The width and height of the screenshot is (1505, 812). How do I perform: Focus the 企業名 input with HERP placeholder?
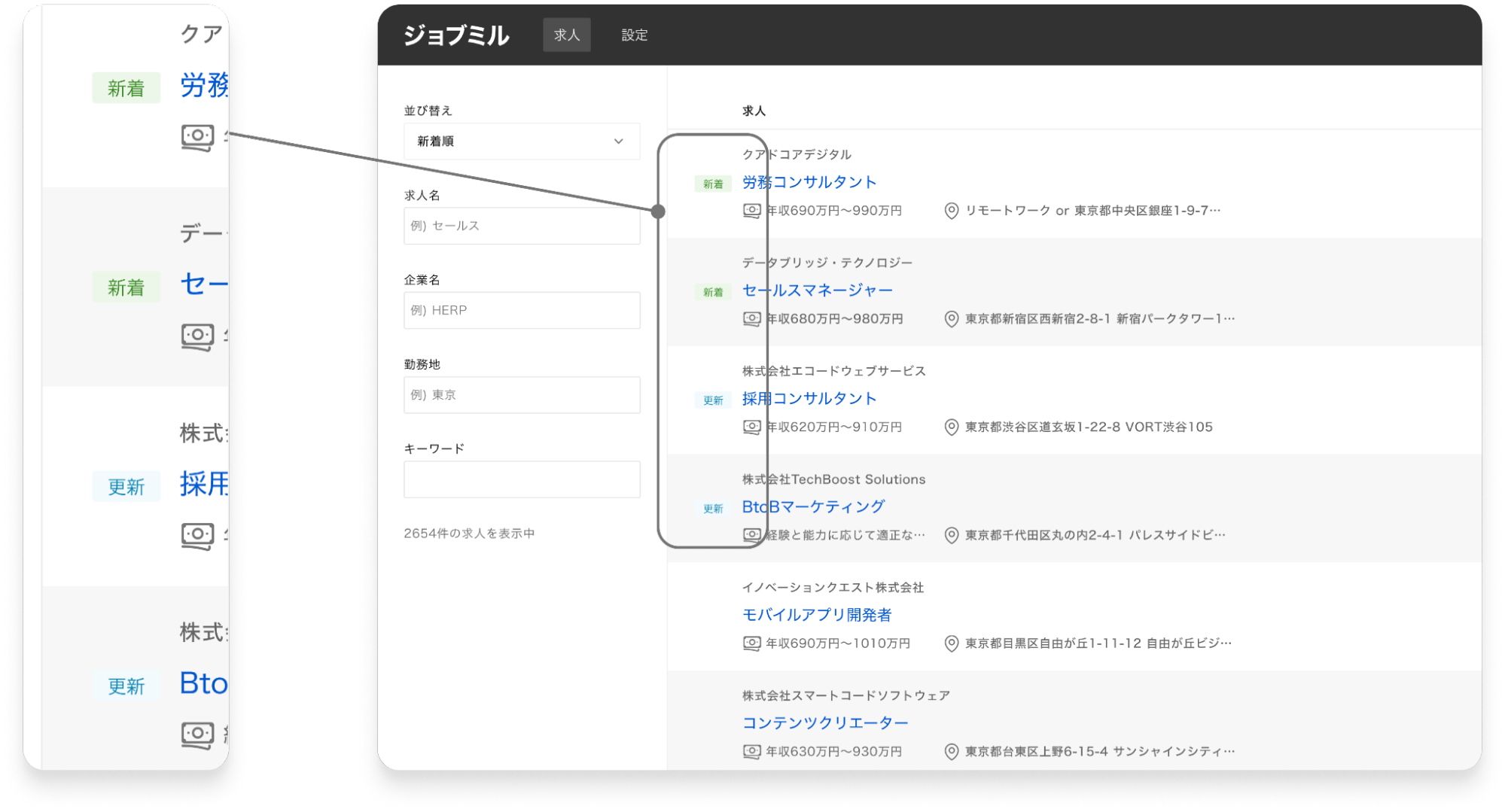(522, 310)
